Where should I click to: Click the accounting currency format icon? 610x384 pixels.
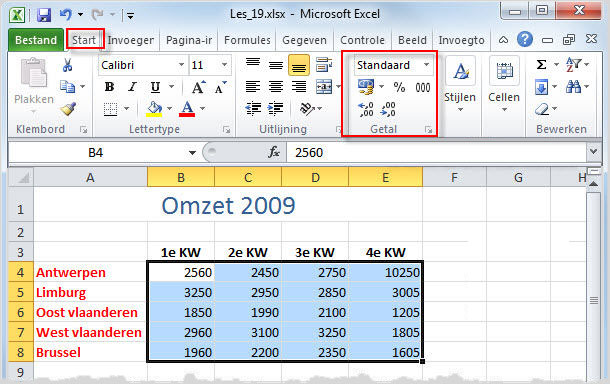pyautogui.click(x=366, y=87)
